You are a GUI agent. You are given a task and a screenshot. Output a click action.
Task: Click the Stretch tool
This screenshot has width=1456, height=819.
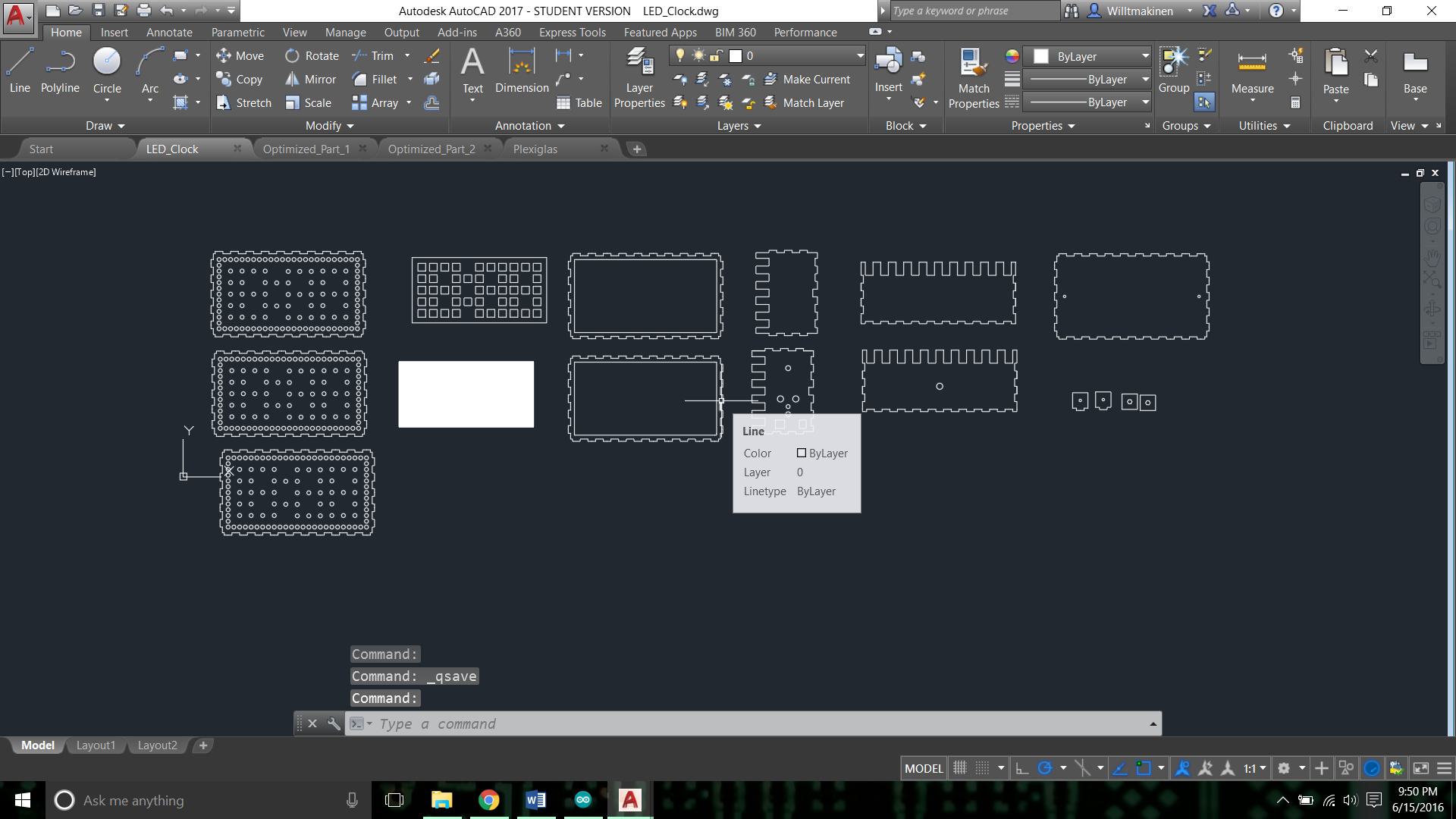tap(243, 102)
